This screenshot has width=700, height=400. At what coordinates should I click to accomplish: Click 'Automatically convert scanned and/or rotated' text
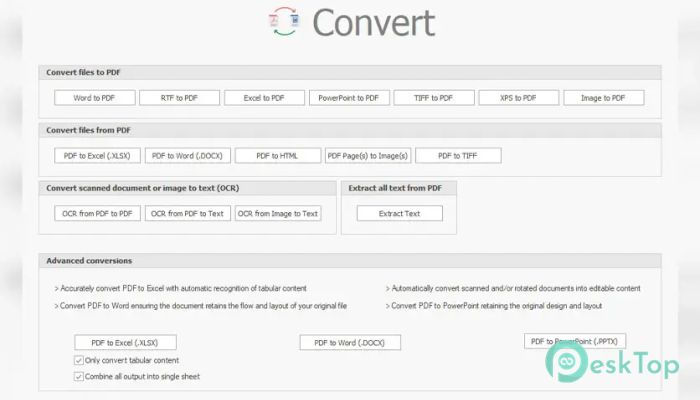[x=513, y=288]
